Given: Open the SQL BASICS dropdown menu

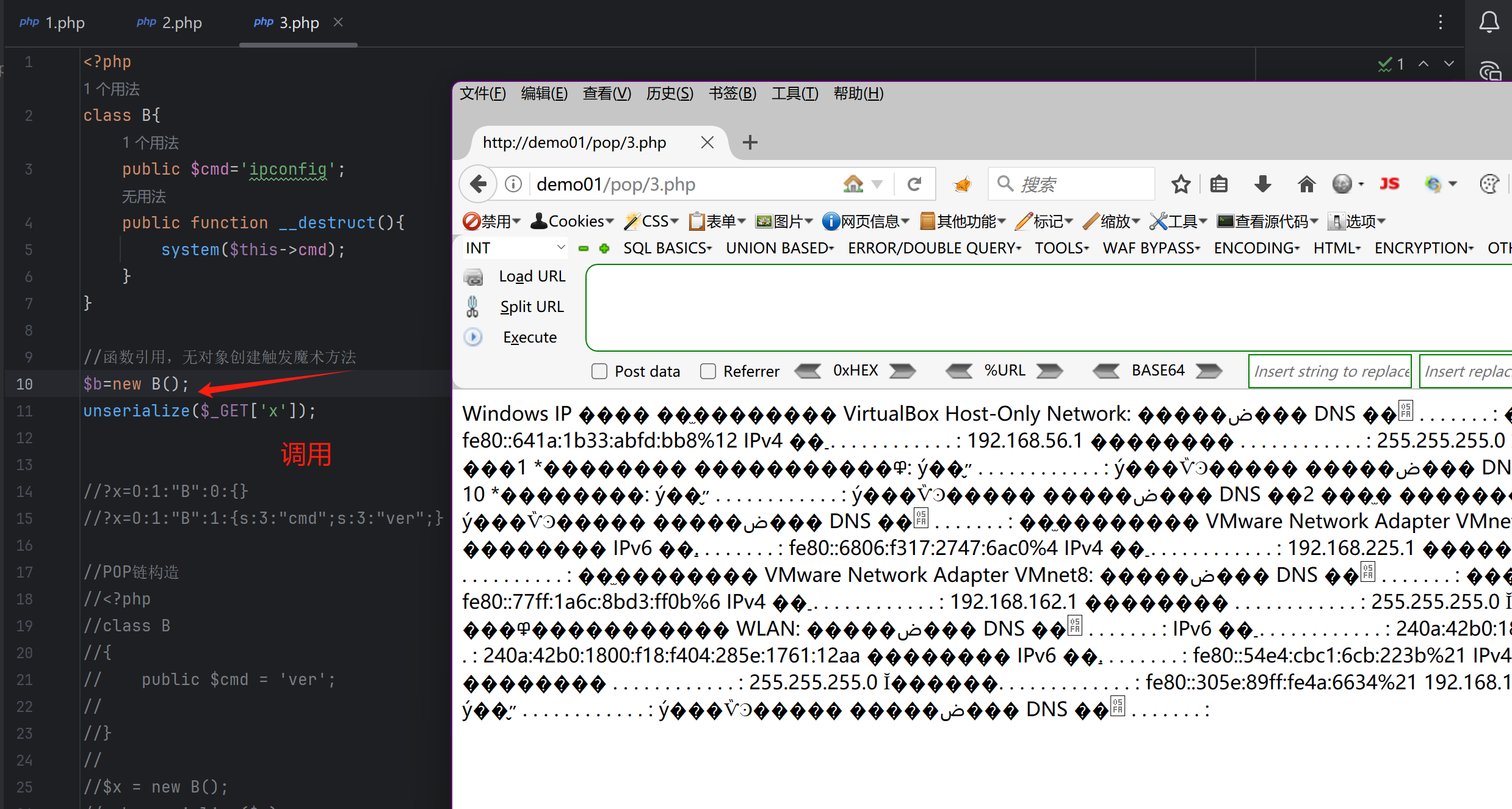Looking at the screenshot, I should 667,248.
